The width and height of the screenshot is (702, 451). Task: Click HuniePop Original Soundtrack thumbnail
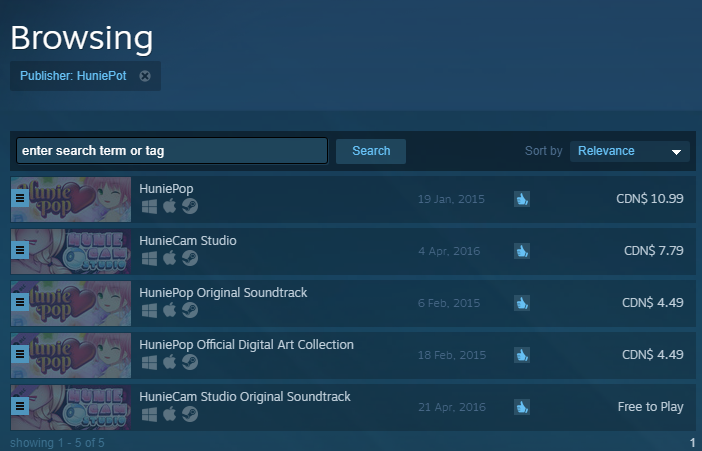(71, 303)
